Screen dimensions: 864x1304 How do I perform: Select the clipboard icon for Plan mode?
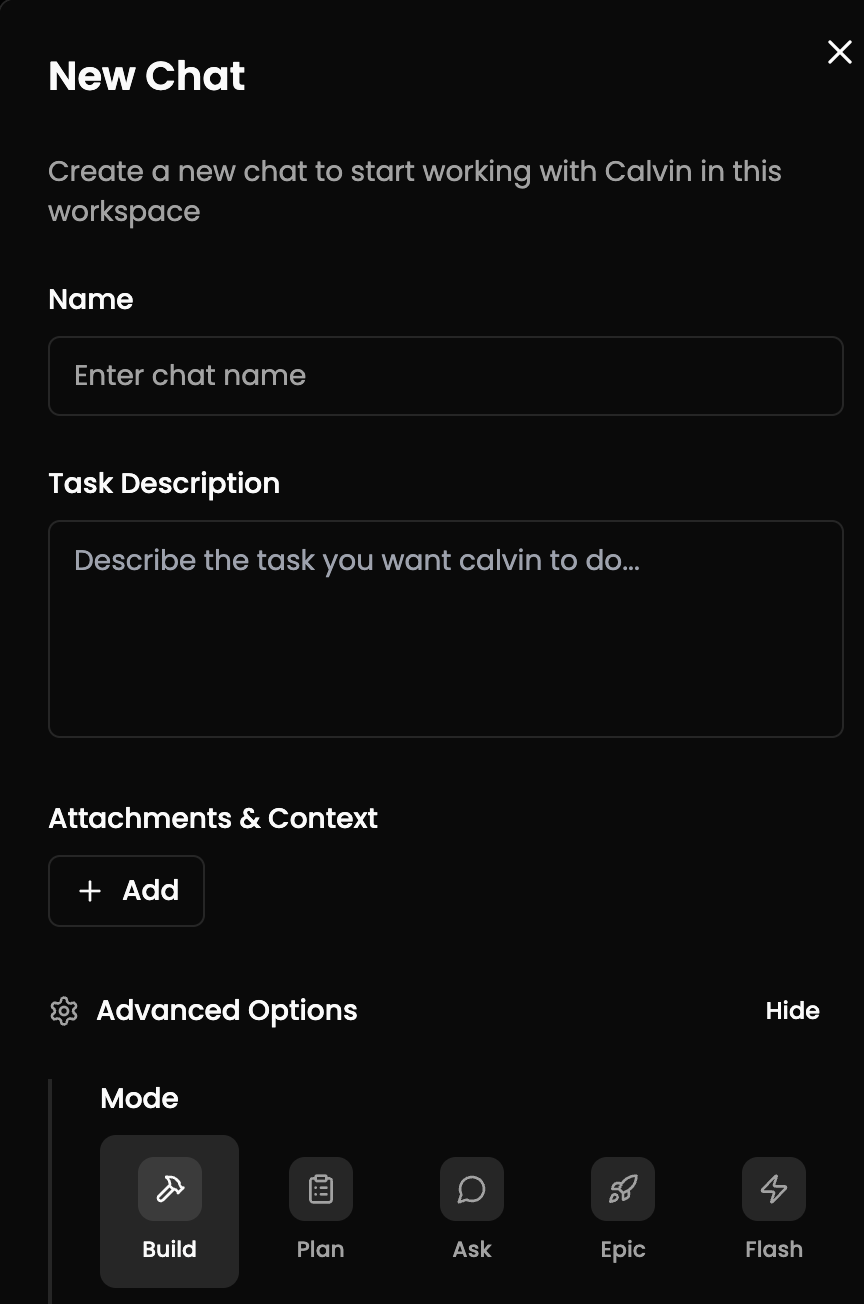pyautogui.click(x=321, y=1189)
